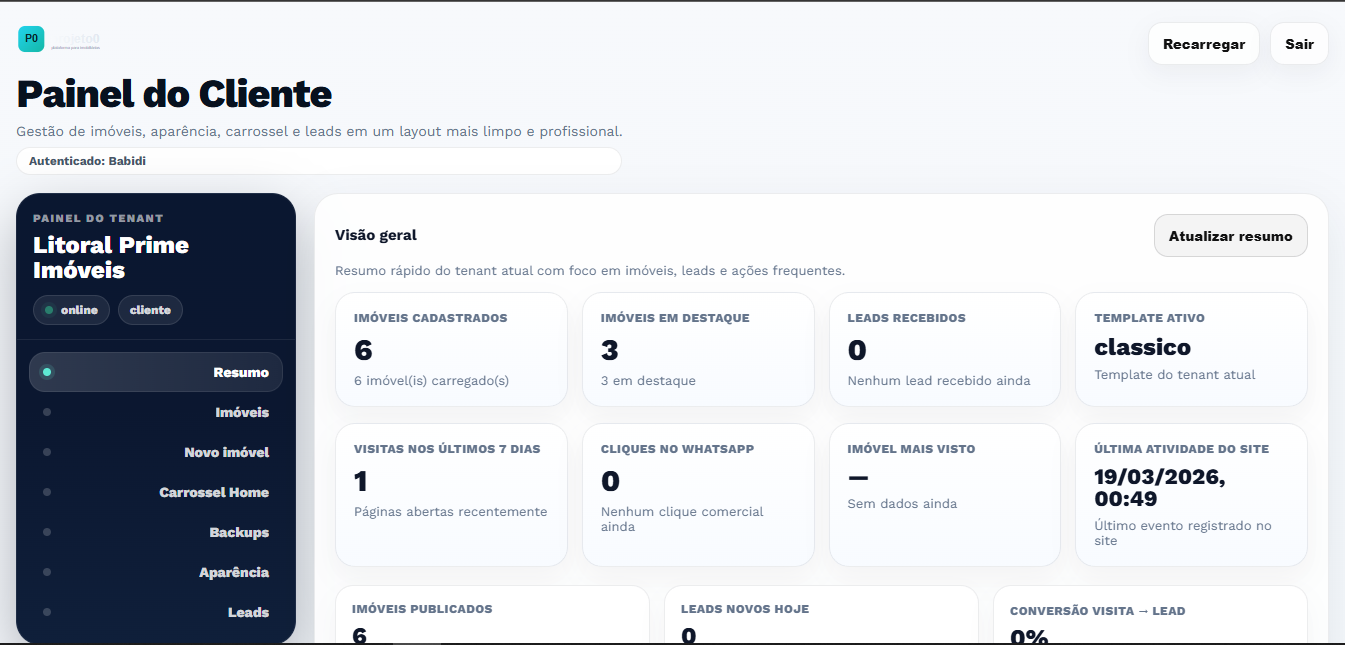The image size is (1345, 645).
Task: Select the dot indicator beside Imóveis
Action: click(x=46, y=412)
